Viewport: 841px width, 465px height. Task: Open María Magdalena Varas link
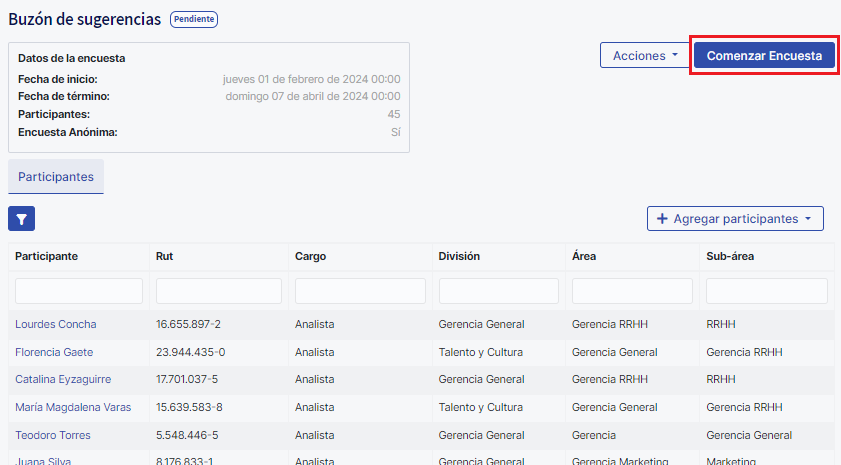pyautogui.click(x=73, y=407)
